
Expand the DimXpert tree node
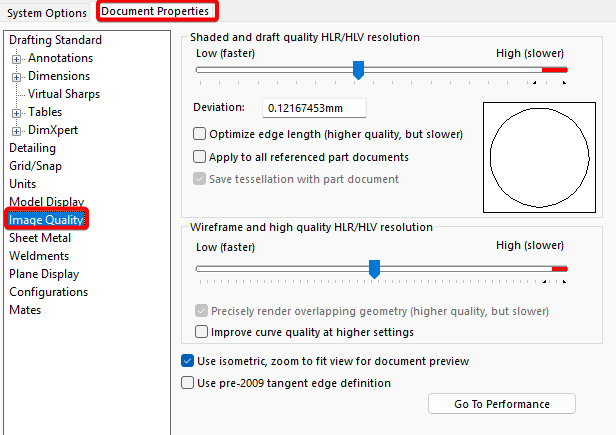click(16, 131)
